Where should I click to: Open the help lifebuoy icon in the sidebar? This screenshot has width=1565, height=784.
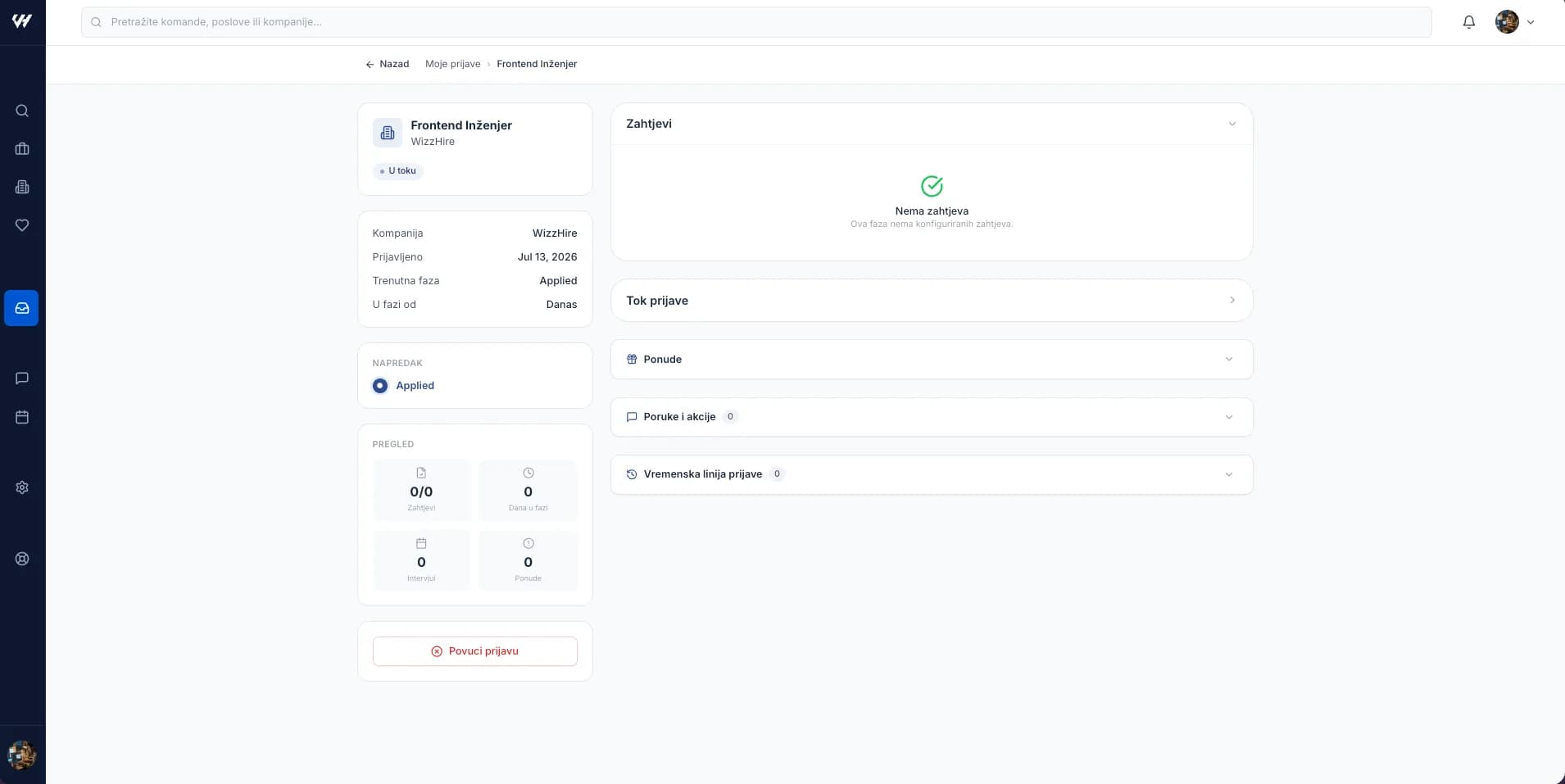pyautogui.click(x=22, y=559)
